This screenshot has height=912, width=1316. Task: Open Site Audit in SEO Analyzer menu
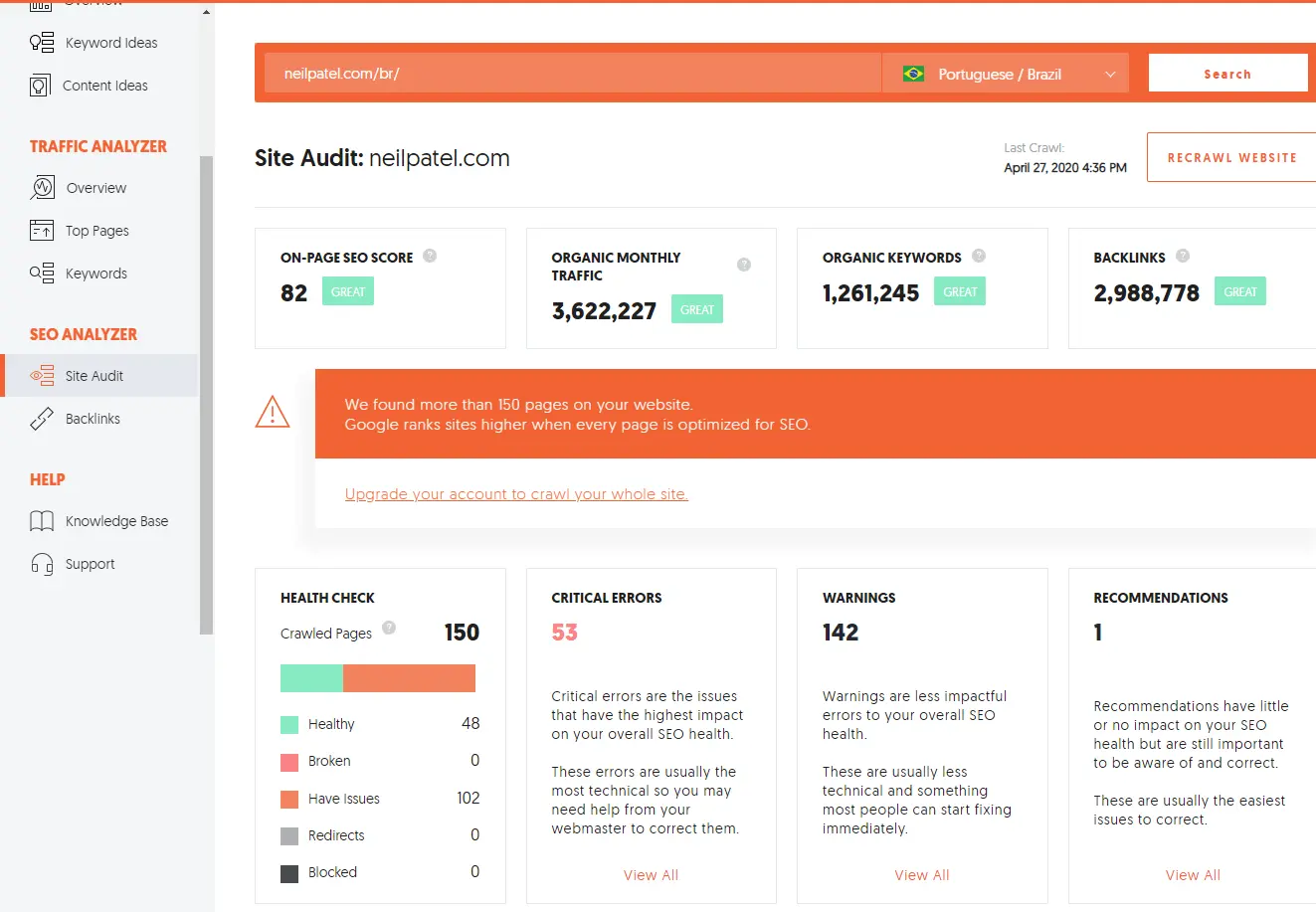[94, 376]
